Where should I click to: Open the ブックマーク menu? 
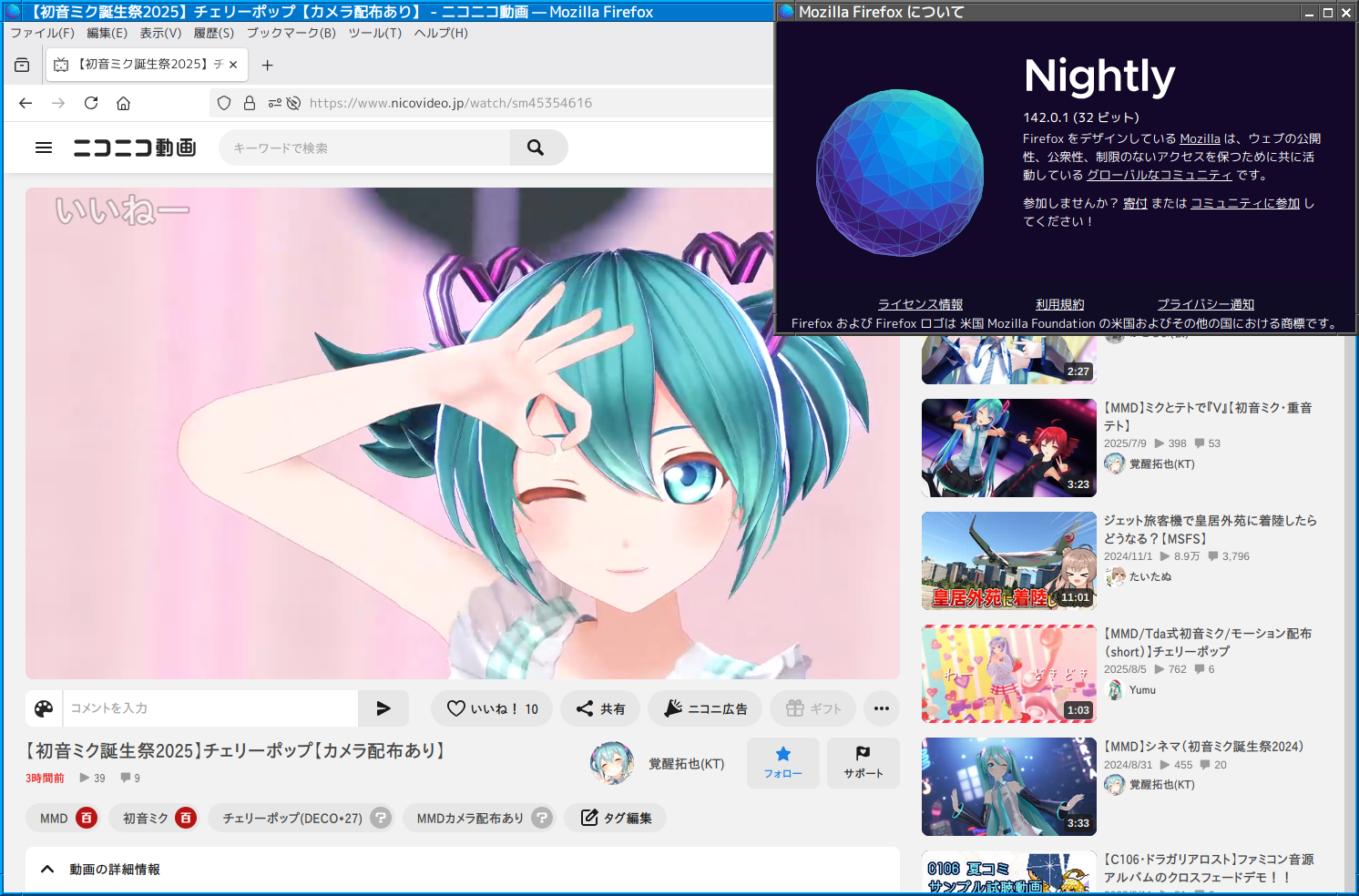pos(291,33)
